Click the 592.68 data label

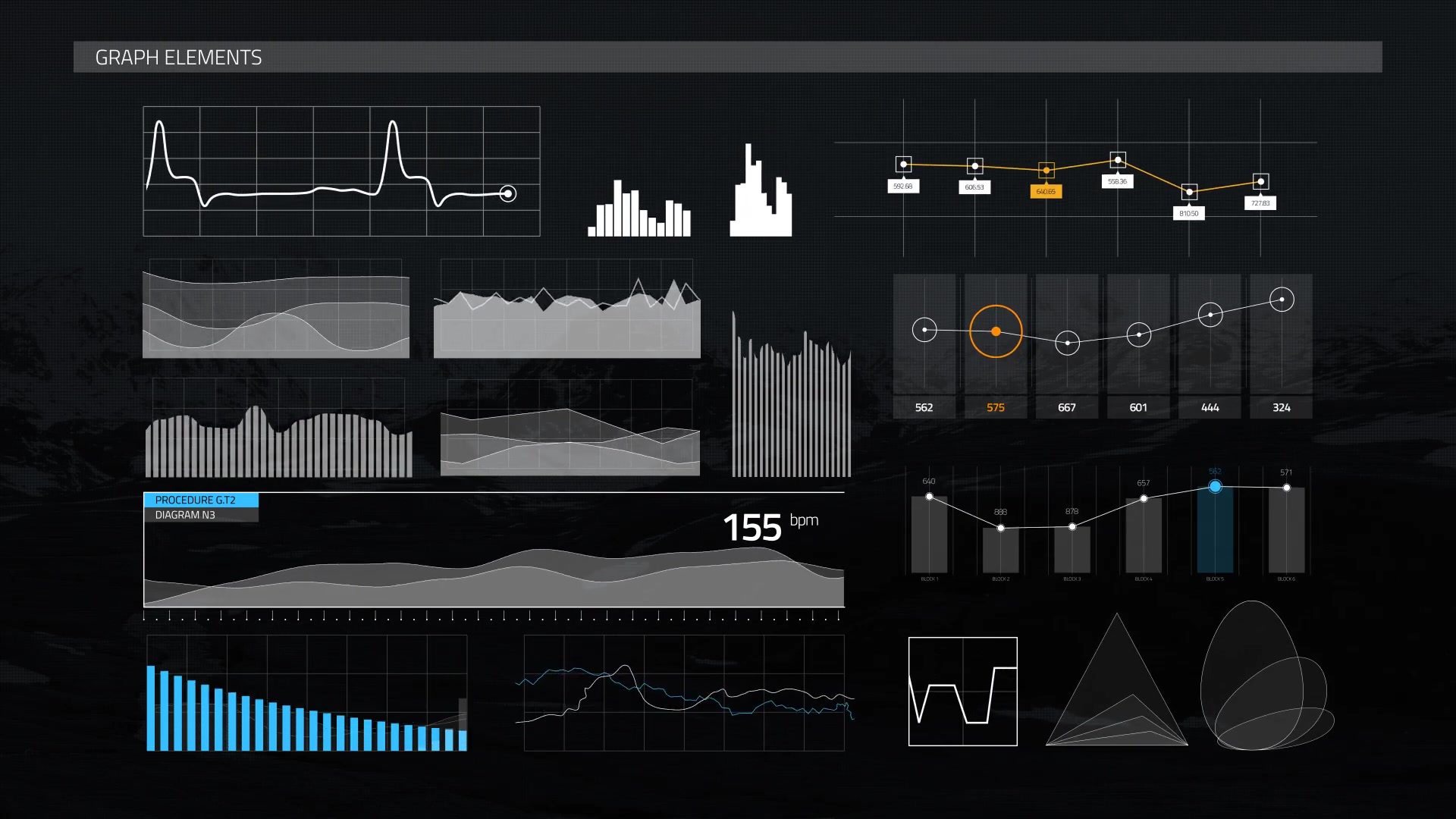pyautogui.click(x=903, y=187)
